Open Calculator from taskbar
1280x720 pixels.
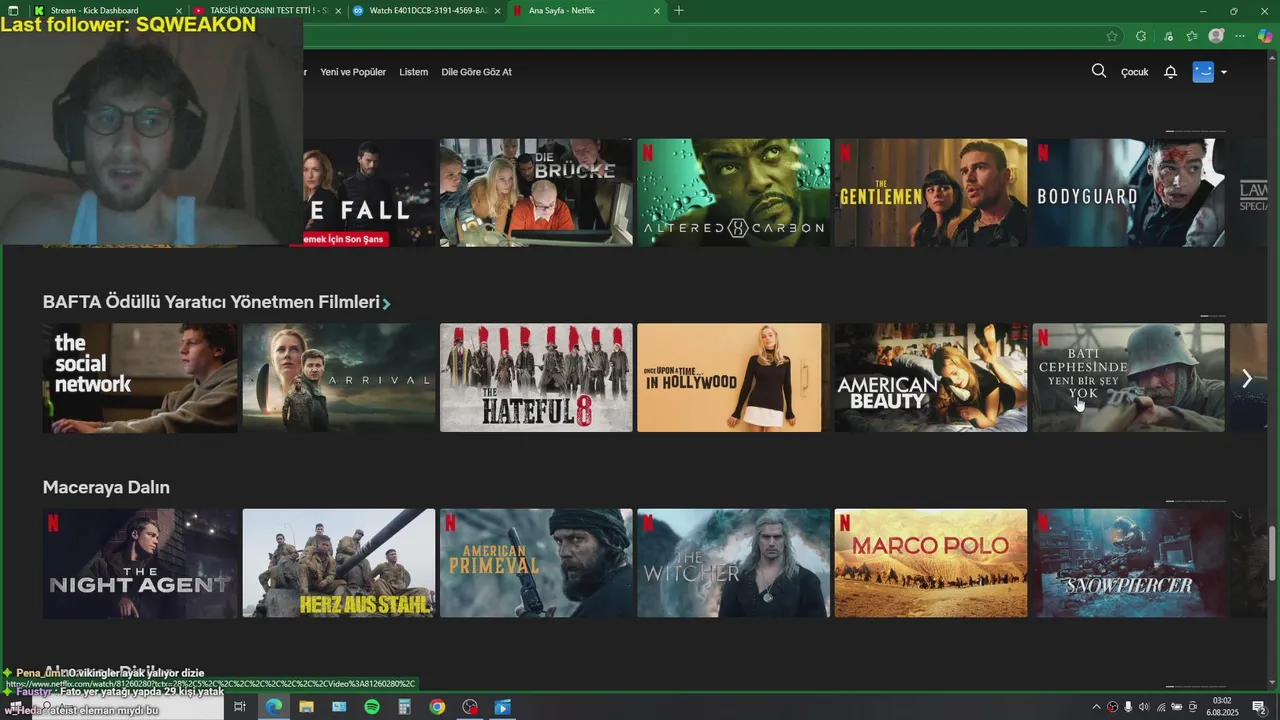coord(404,707)
